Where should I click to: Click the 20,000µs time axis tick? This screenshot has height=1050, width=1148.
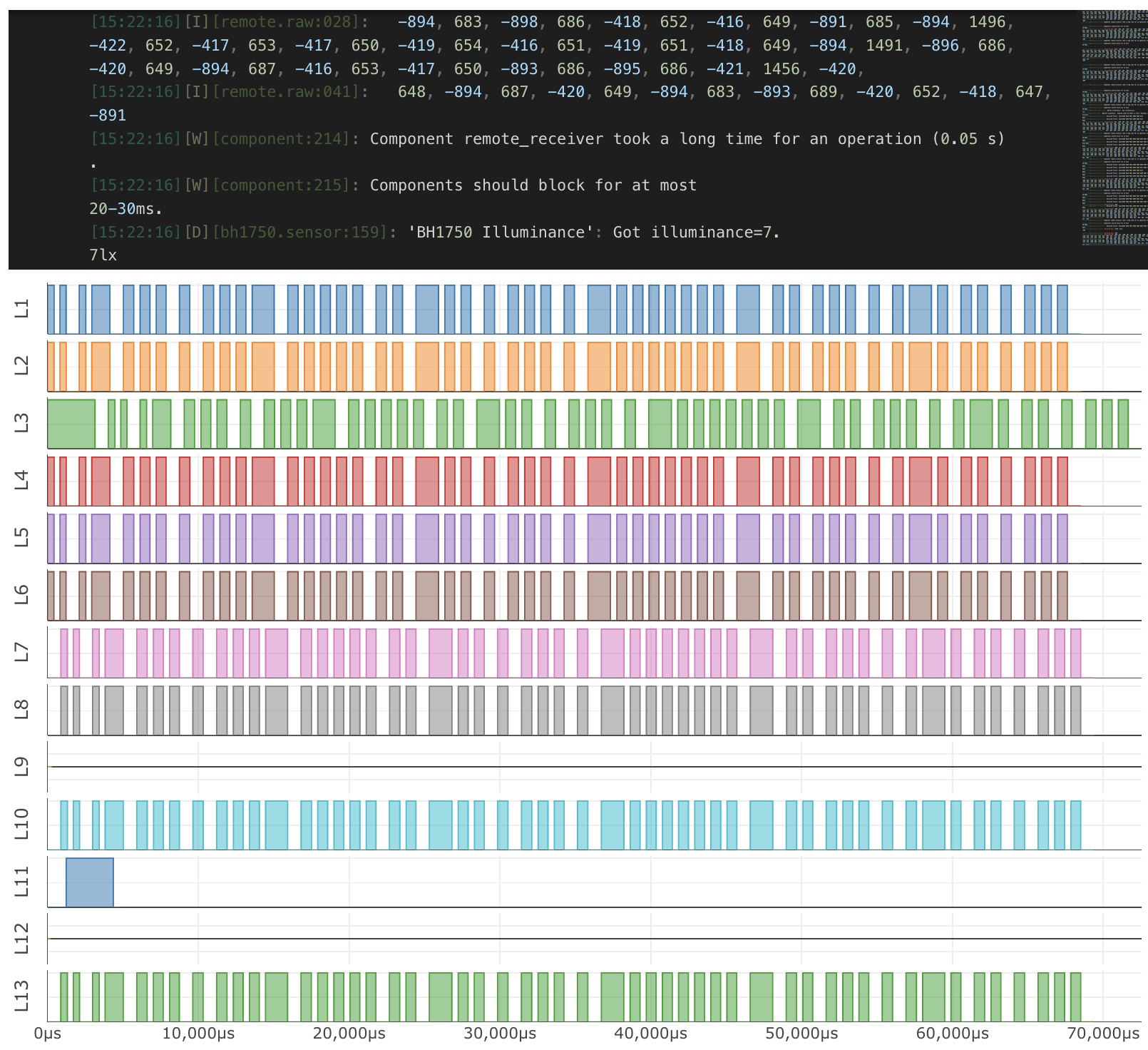coord(349,1033)
